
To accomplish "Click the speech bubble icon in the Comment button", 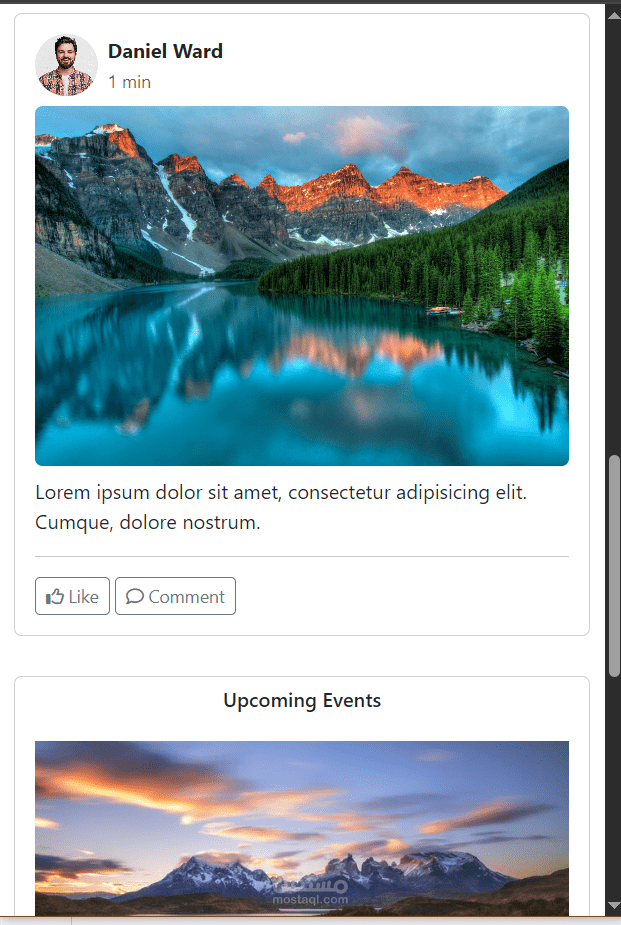I will pos(135,596).
